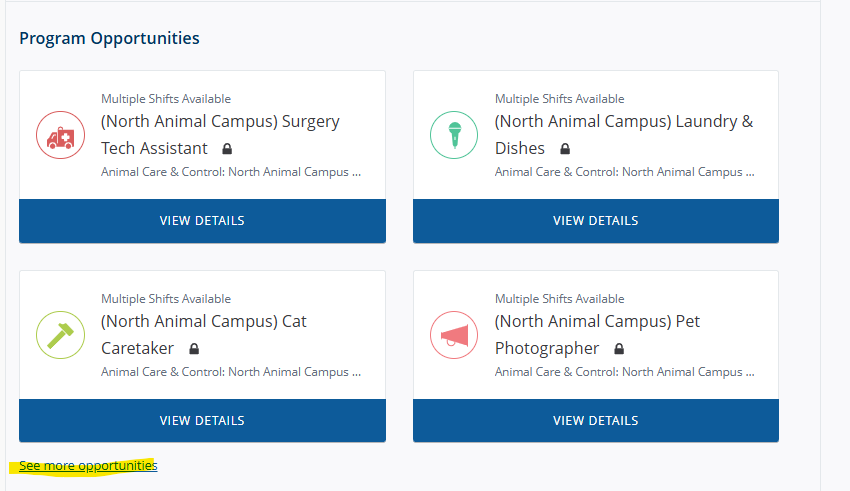View details for Cat Caretaker

(202, 421)
